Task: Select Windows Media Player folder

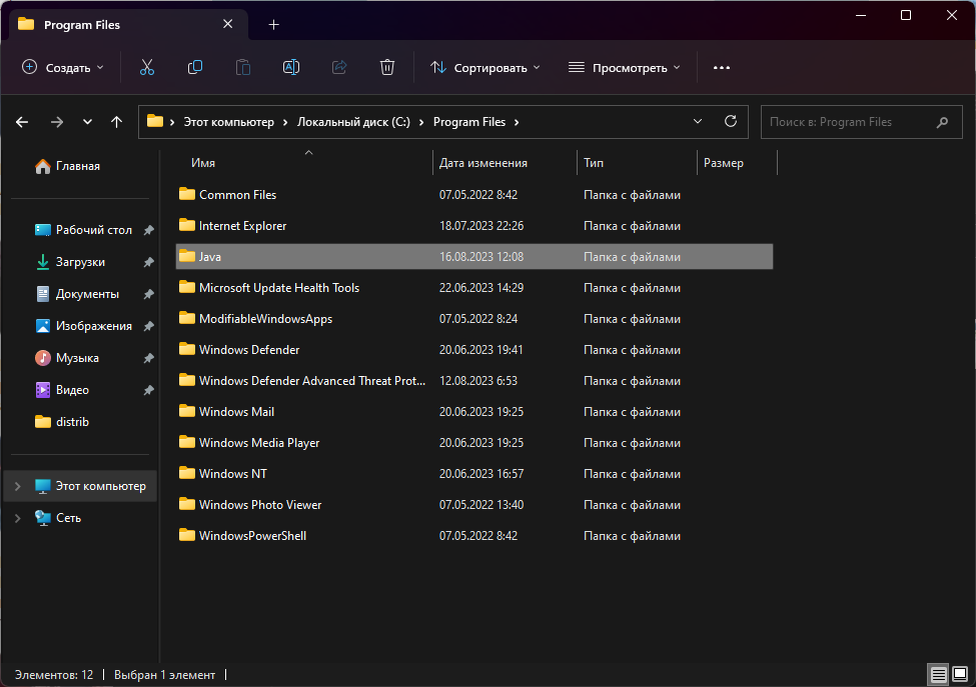Action: (x=474, y=442)
